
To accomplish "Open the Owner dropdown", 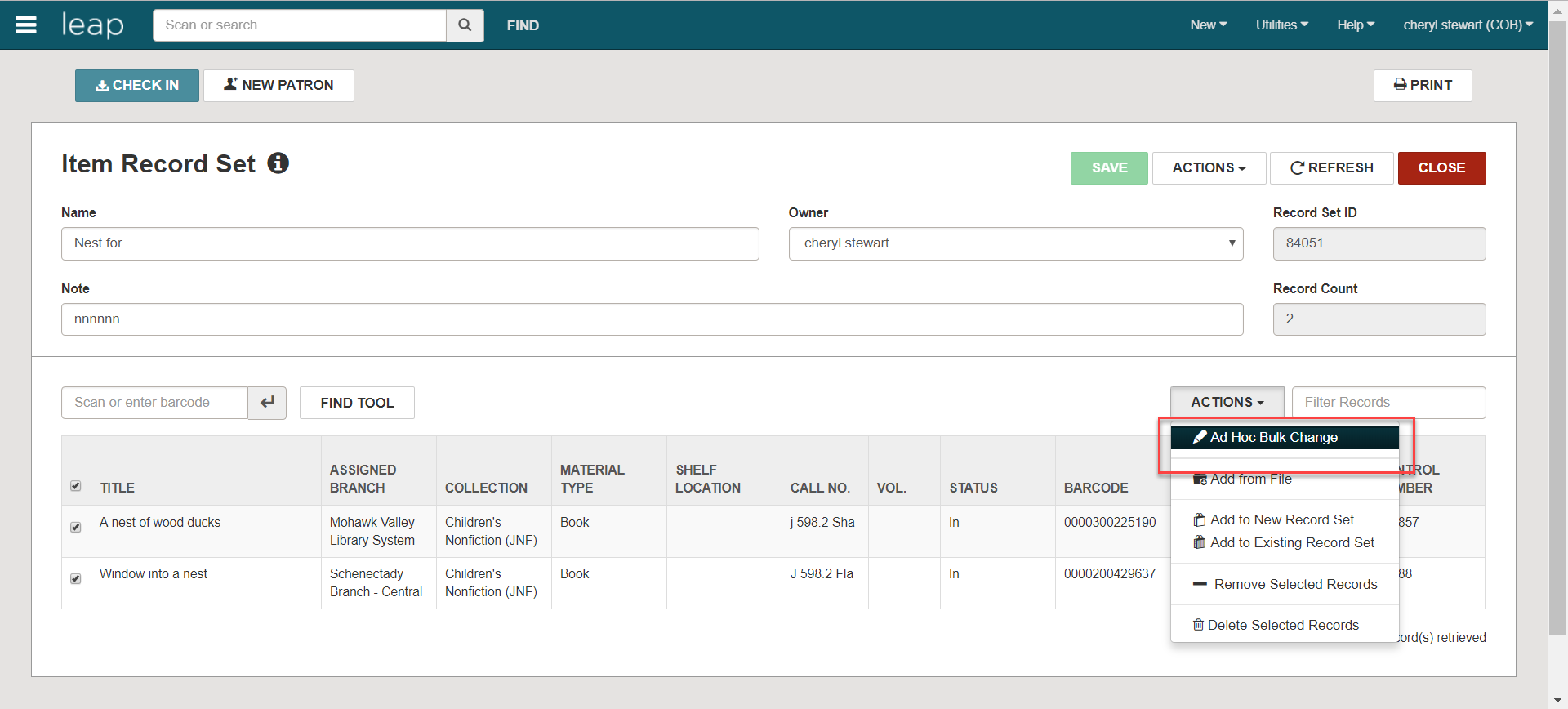I will coord(1015,243).
